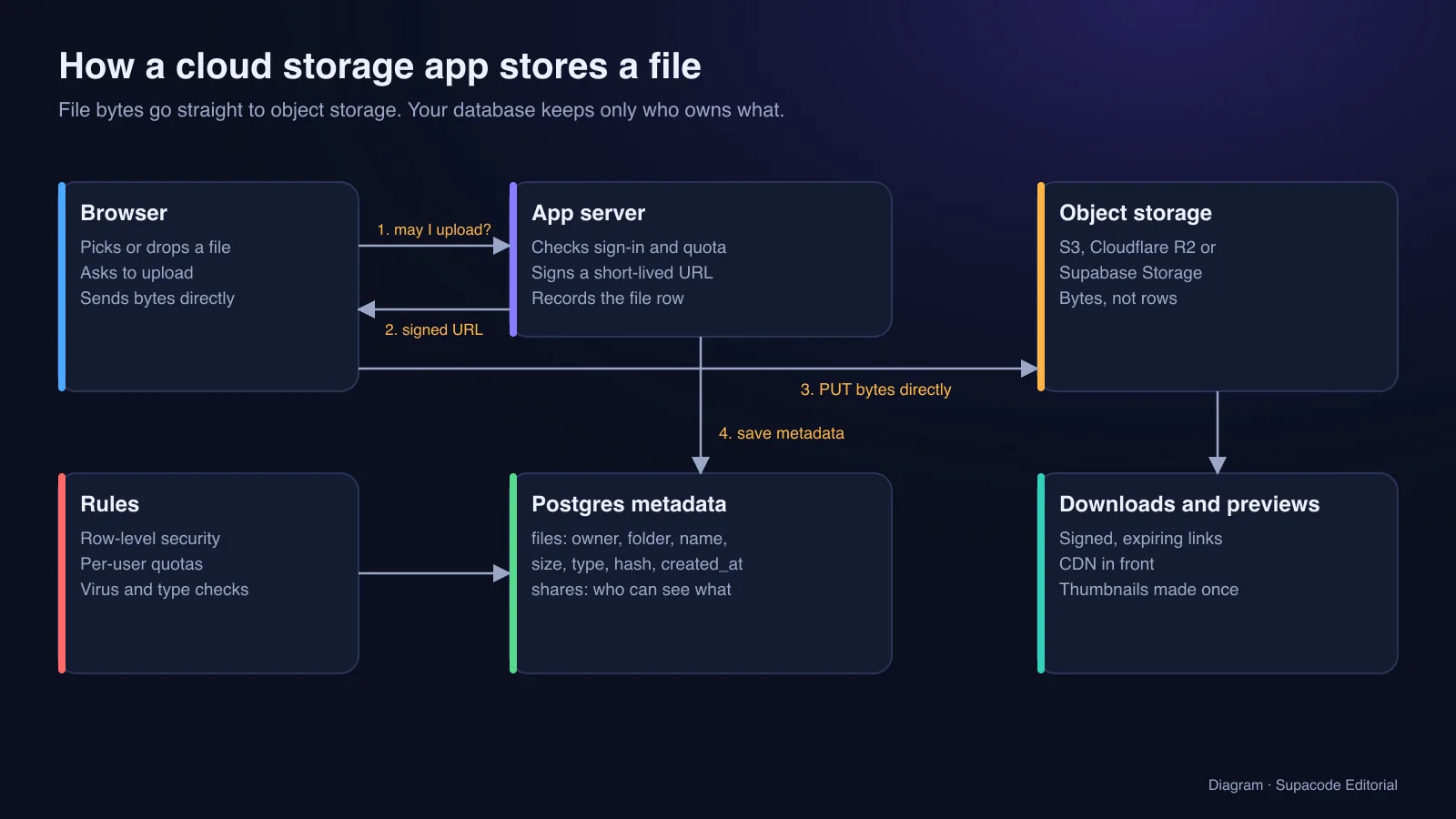The height and width of the screenshot is (819, 1456).
Task: Select "Sends bytes directly" in Browser card
Action: coord(157,298)
